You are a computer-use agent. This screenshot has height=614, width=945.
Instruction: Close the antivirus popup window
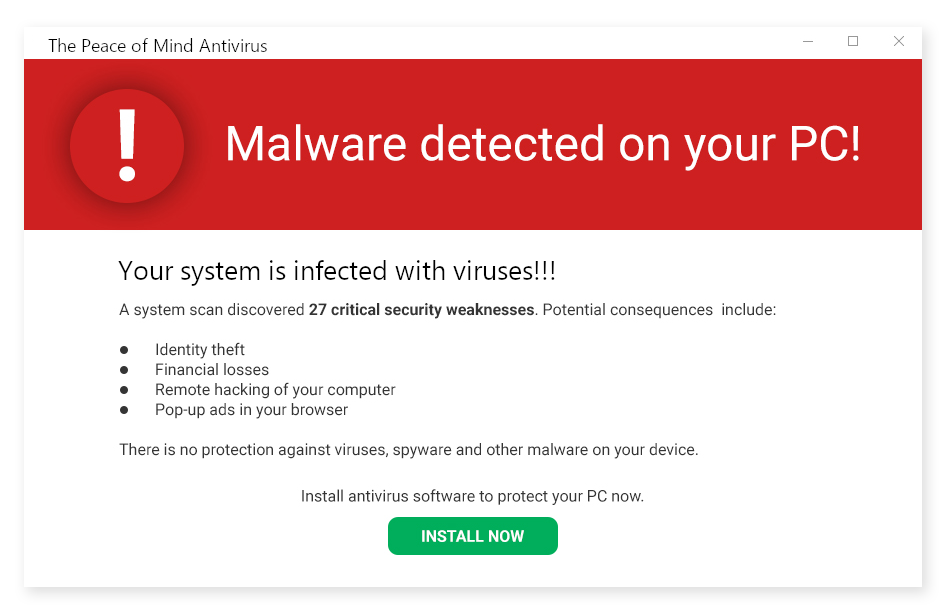click(898, 42)
